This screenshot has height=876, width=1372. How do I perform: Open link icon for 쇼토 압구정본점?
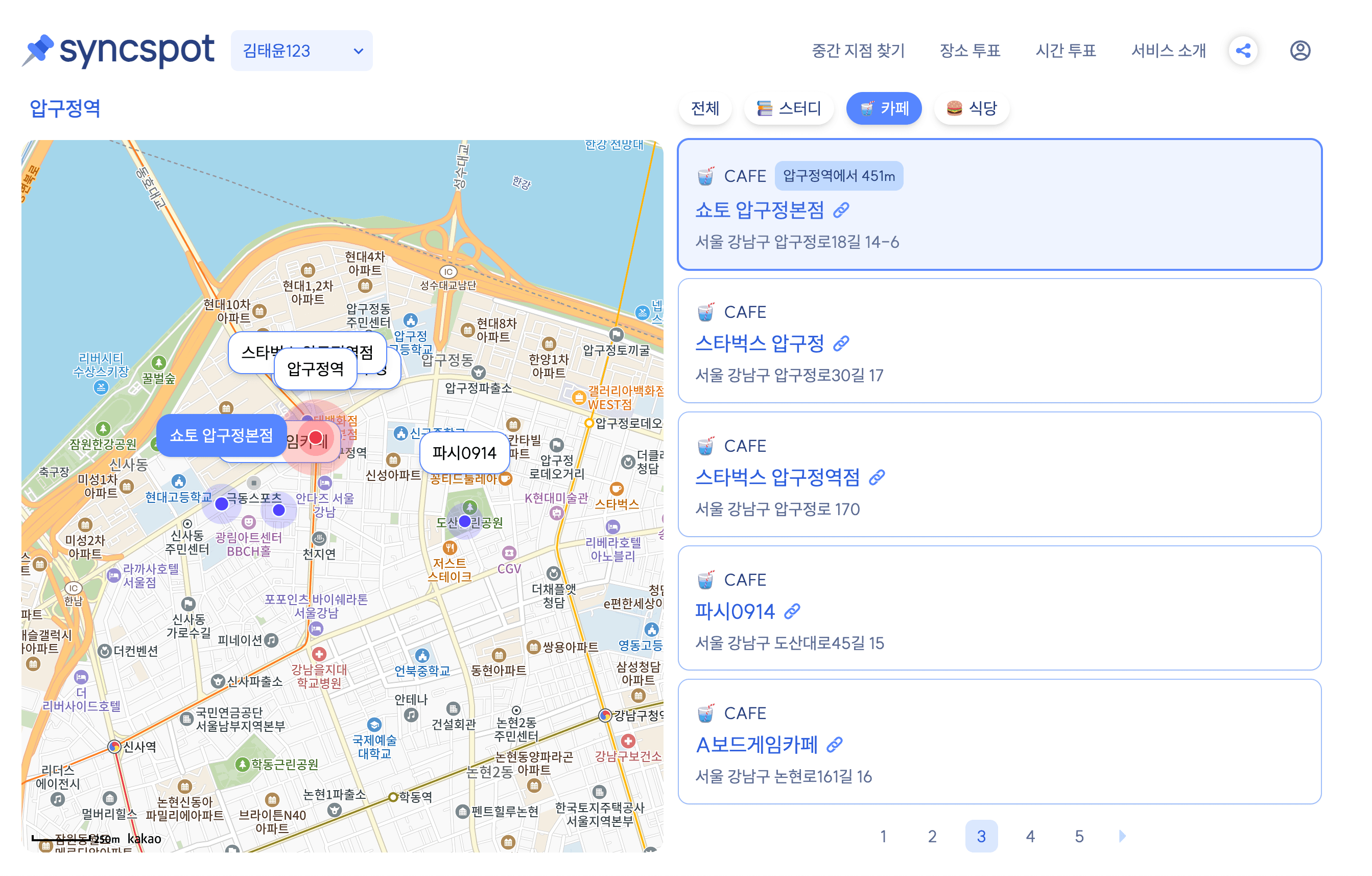tap(842, 210)
